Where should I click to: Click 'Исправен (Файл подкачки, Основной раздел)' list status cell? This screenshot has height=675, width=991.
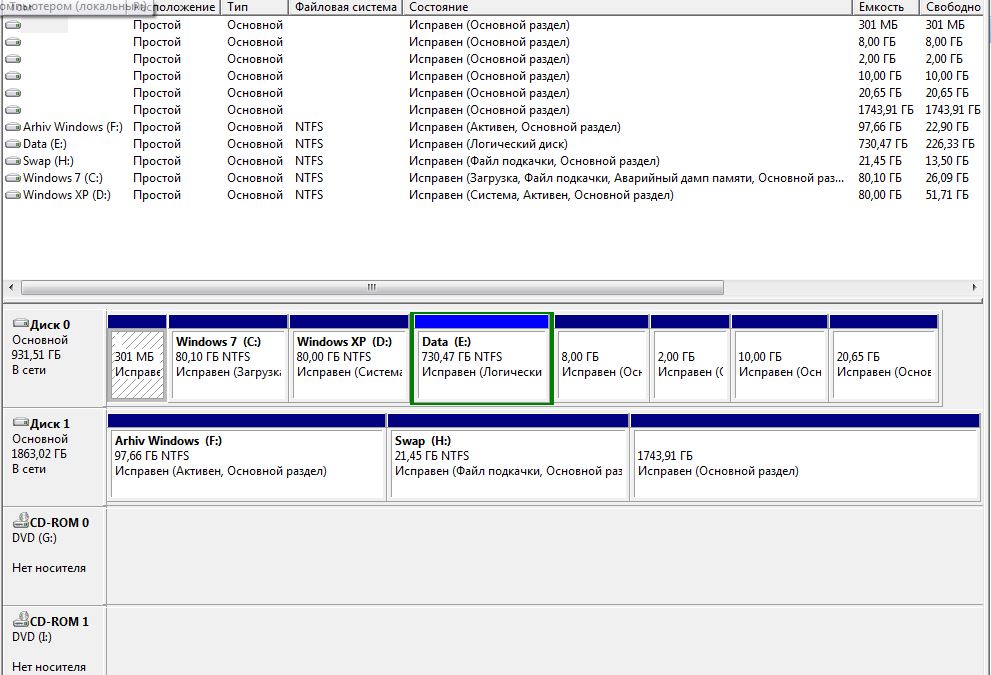[x=534, y=161]
